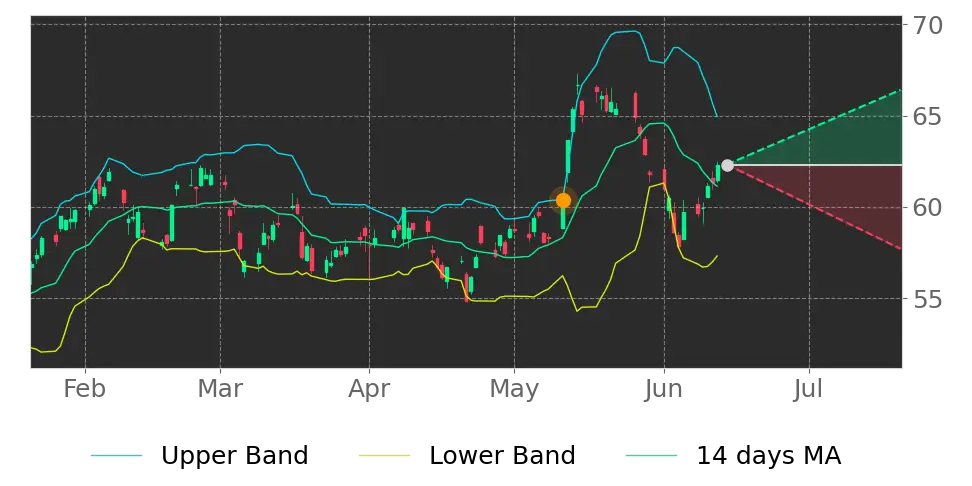Click the 60 price axis label

tap(927, 208)
